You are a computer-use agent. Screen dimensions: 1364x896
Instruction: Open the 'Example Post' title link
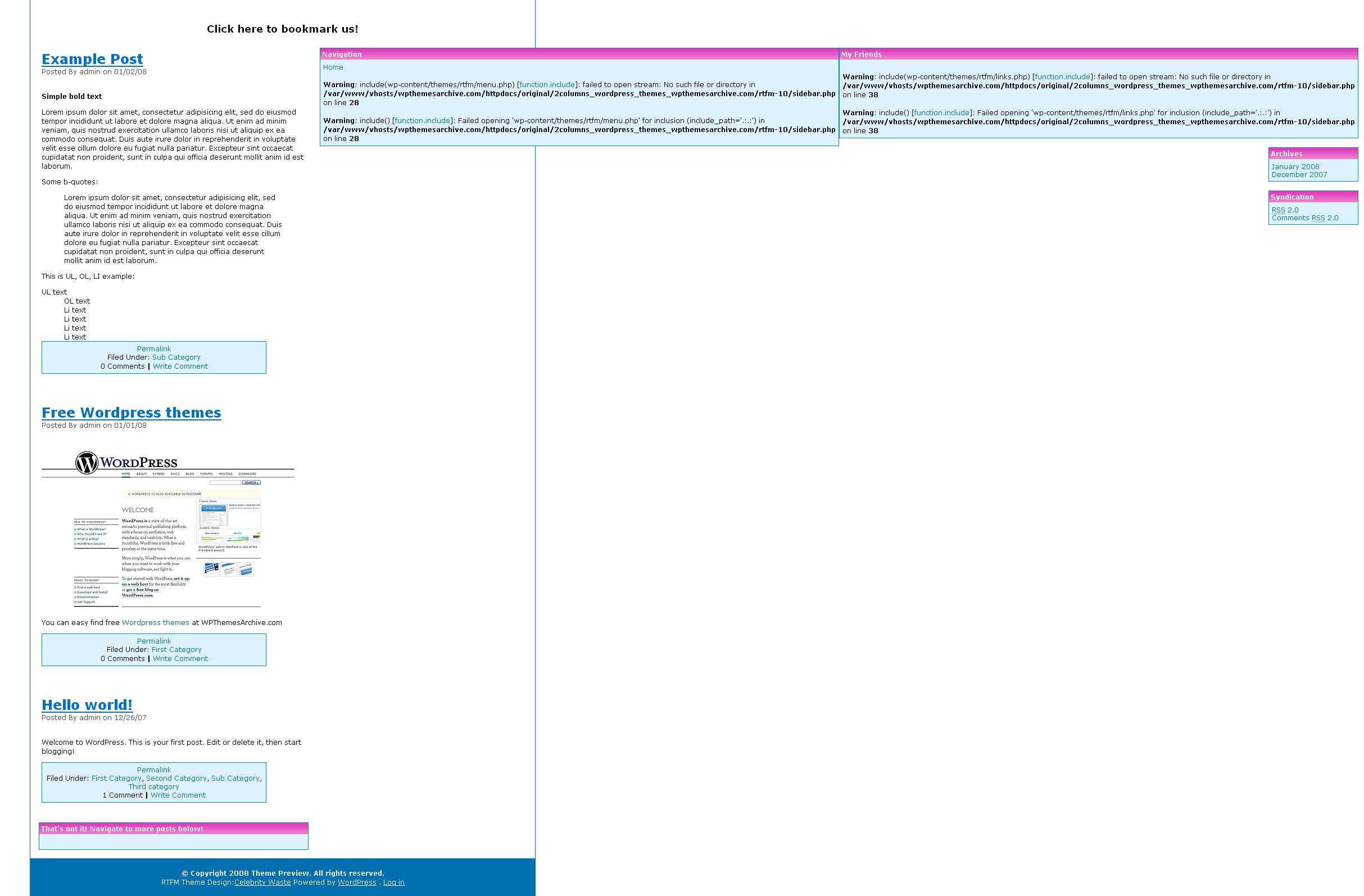92,59
